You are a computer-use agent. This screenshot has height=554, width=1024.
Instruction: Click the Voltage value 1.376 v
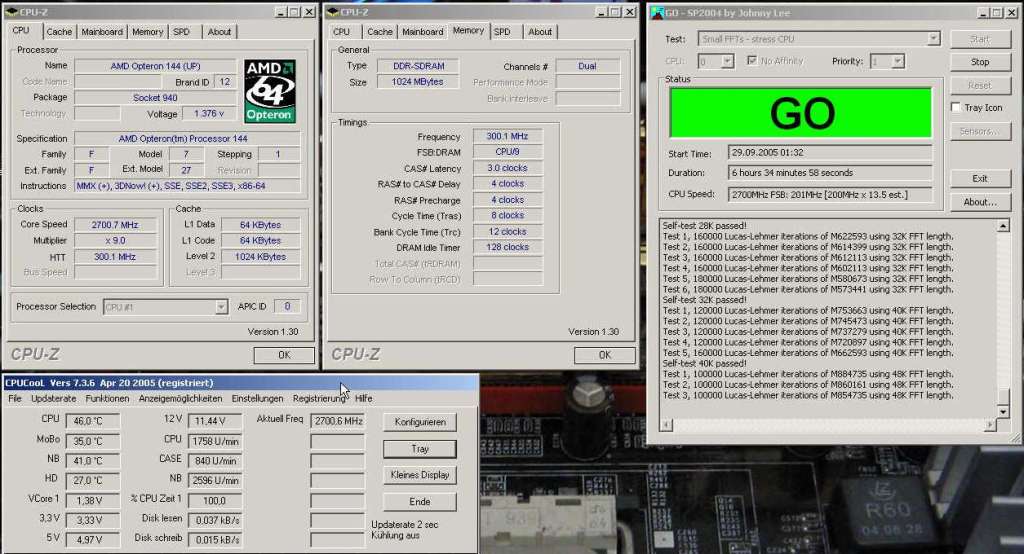coord(209,114)
